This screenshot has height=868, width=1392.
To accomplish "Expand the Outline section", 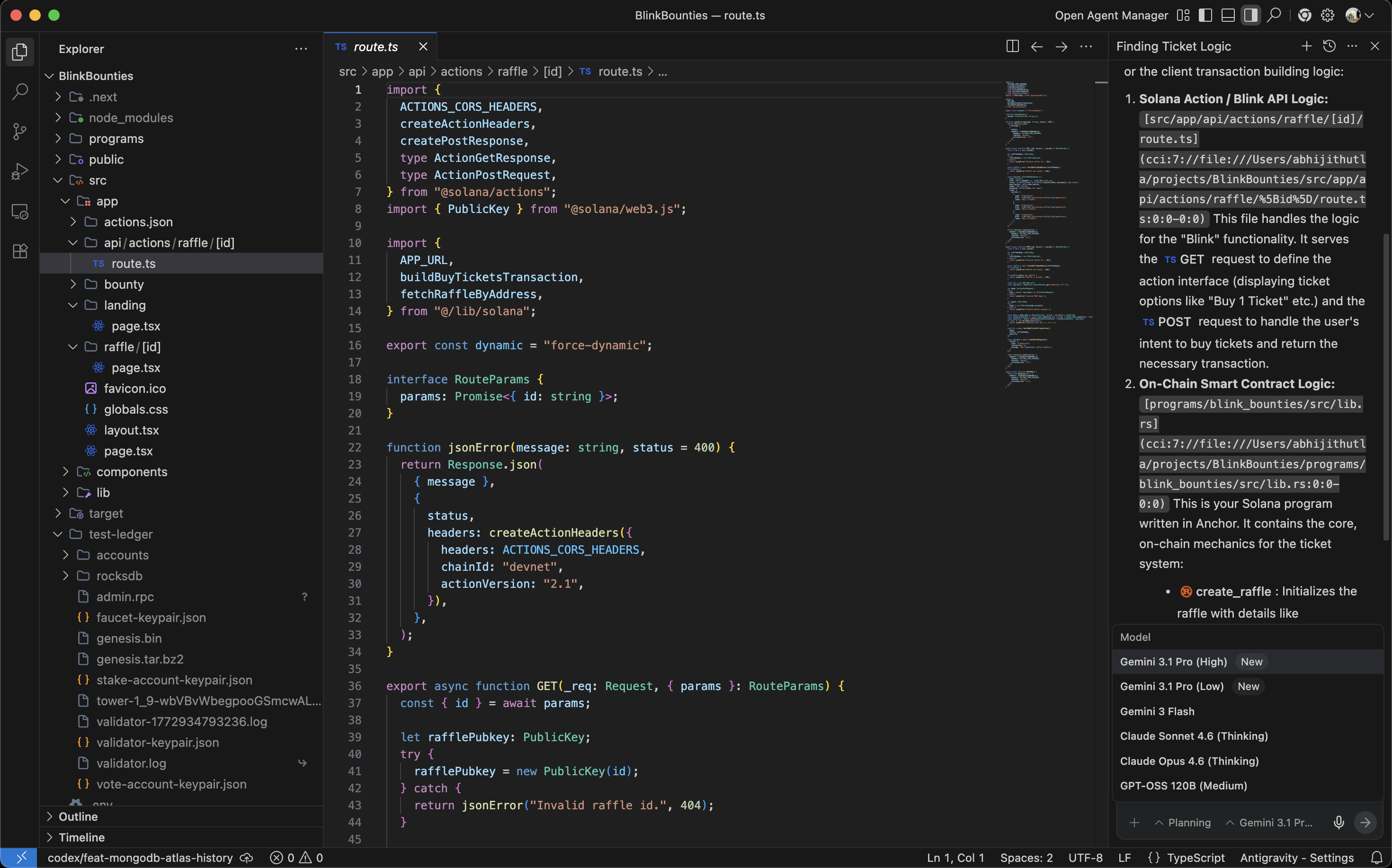I will tap(78, 816).
